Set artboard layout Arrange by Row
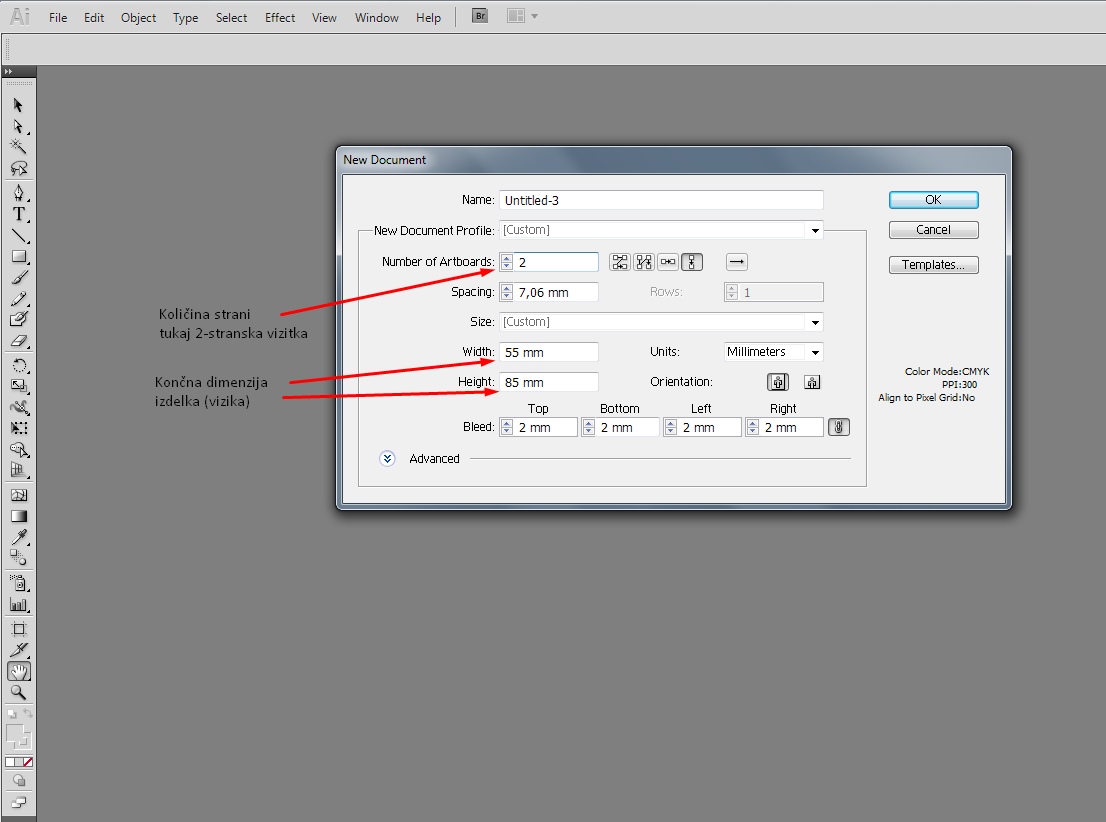 pos(668,262)
